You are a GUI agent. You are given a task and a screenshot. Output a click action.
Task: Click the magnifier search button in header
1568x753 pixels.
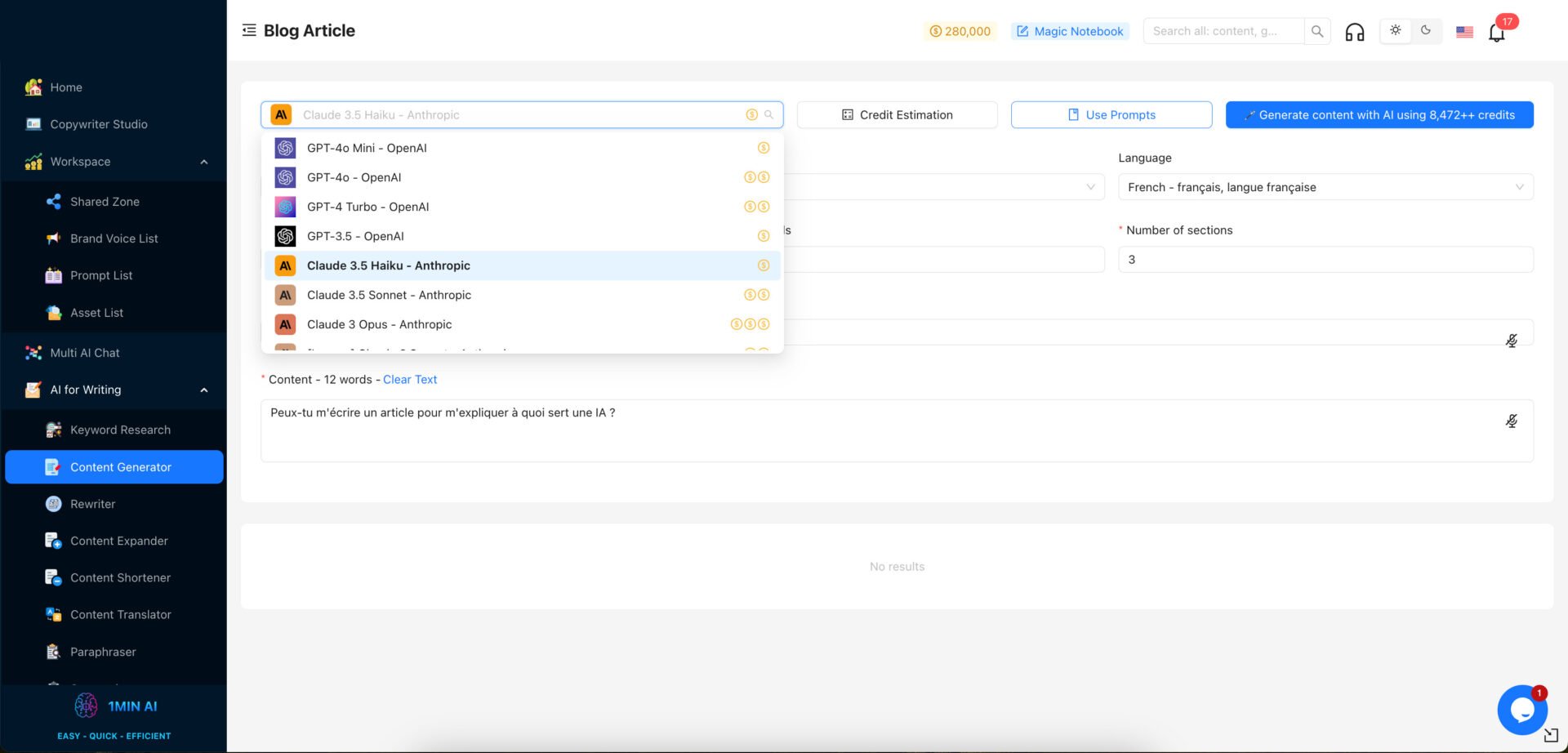[x=1317, y=31]
